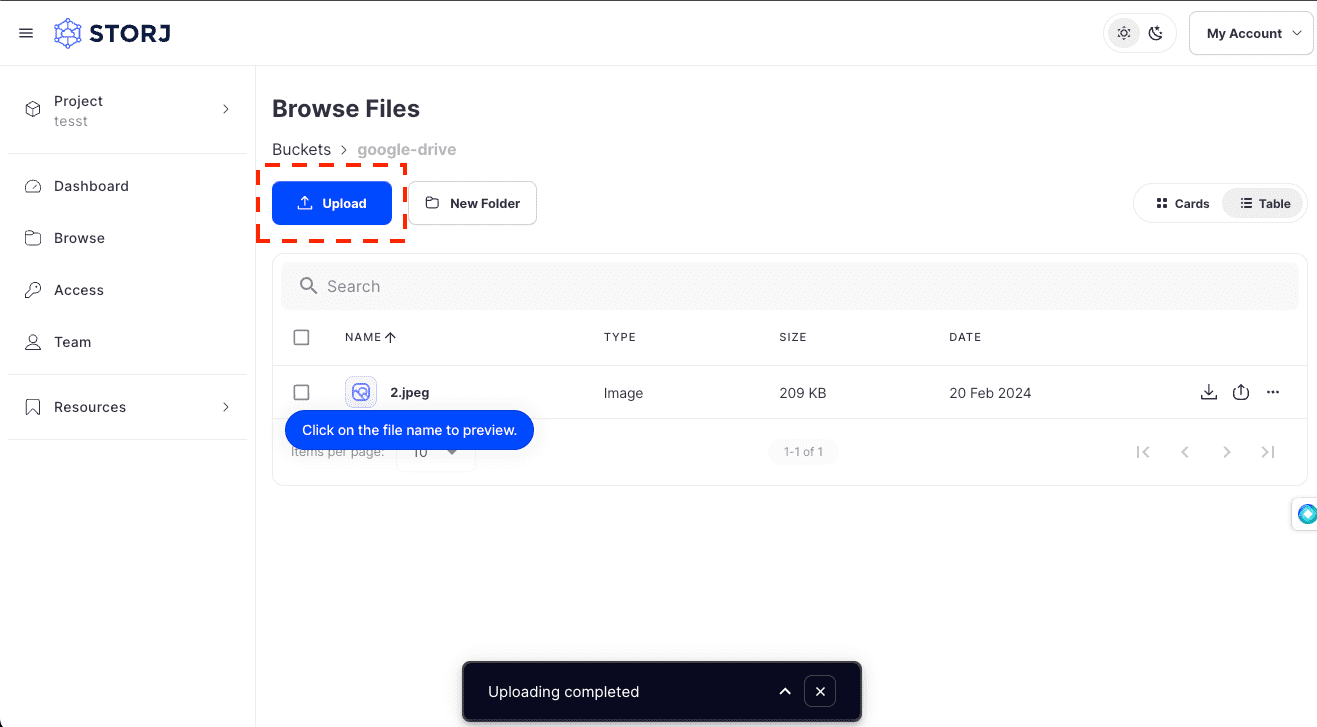This screenshot has width=1317, height=727.
Task: Go to next page arrow
Action: [x=1226, y=452]
